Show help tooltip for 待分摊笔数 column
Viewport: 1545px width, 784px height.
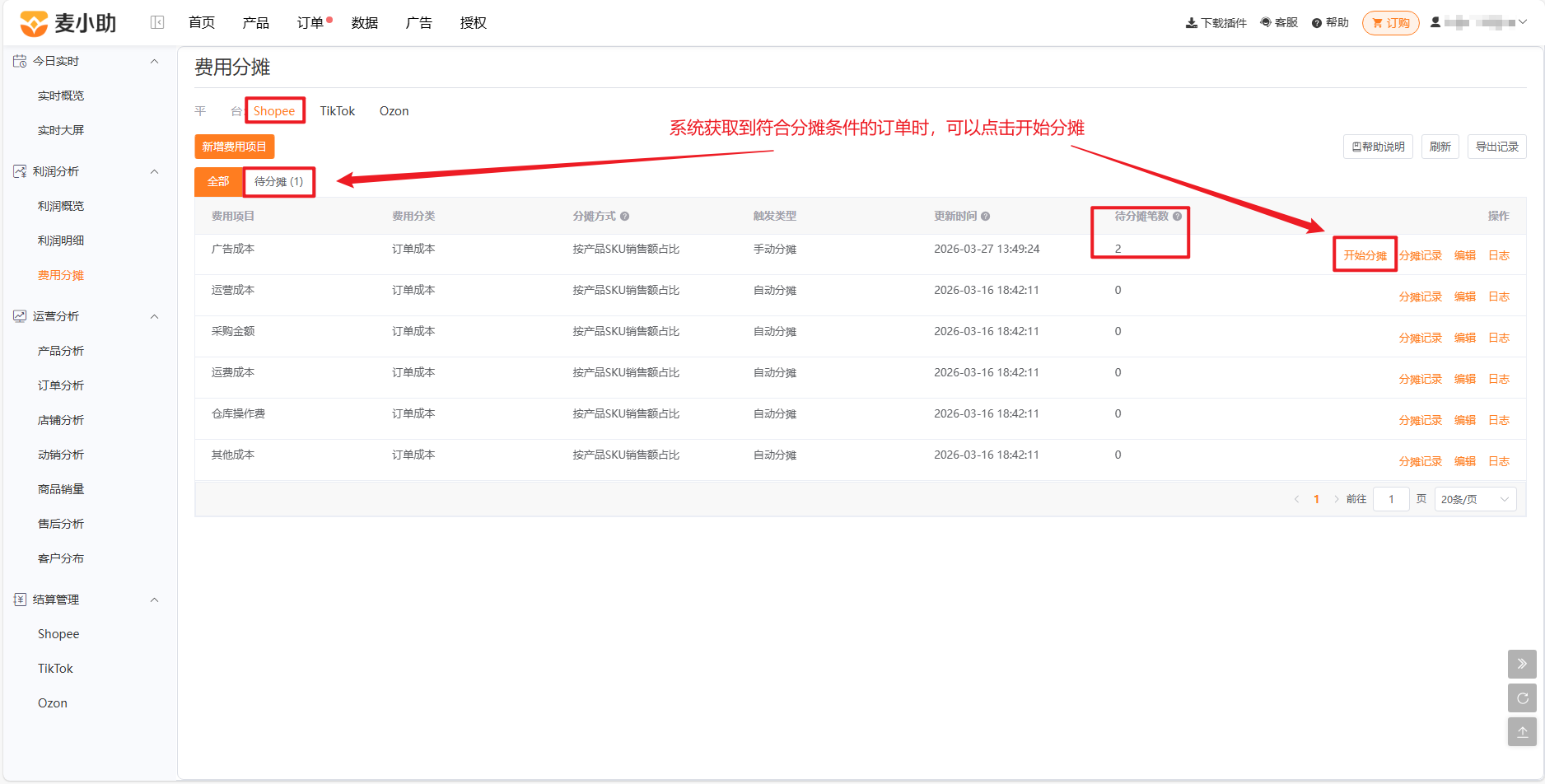coord(1177,217)
